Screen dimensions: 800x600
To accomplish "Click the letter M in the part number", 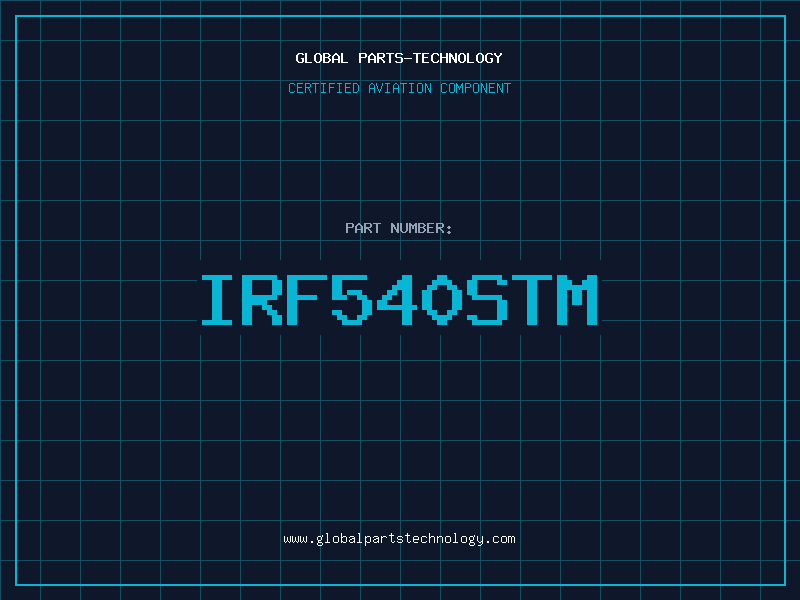I will point(575,300).
